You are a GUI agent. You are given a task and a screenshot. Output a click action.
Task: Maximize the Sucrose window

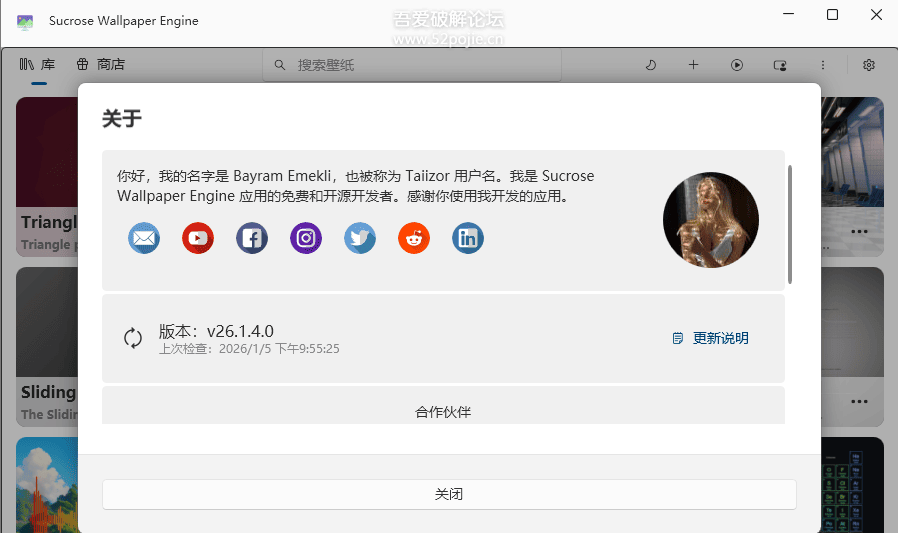833,14
